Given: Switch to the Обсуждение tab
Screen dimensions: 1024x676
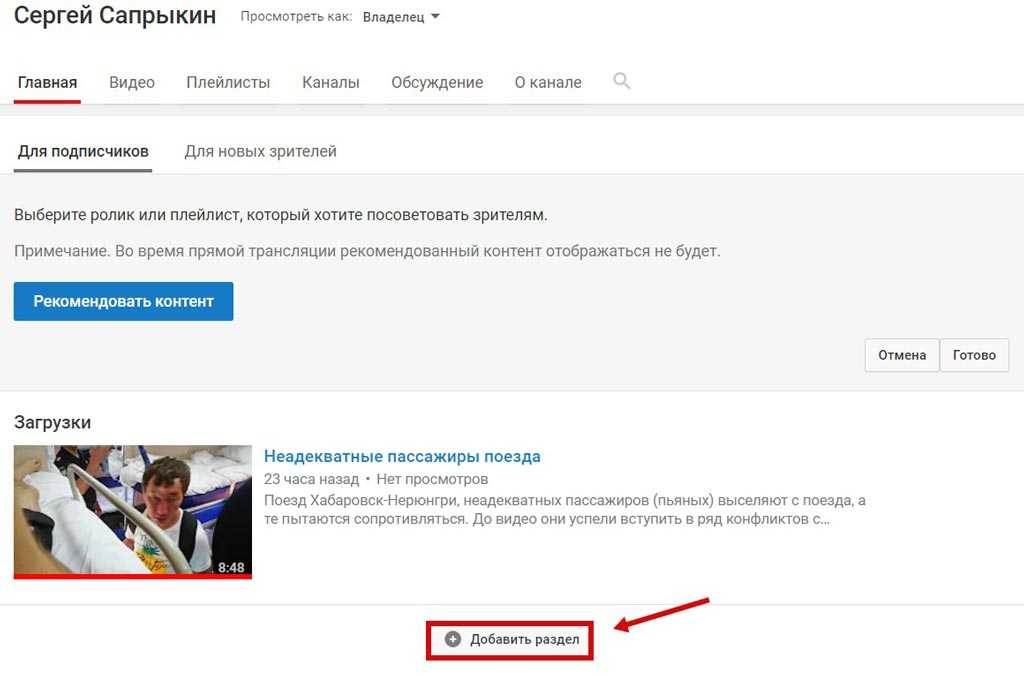Looking at the screenshot, I should coord(437,83).
